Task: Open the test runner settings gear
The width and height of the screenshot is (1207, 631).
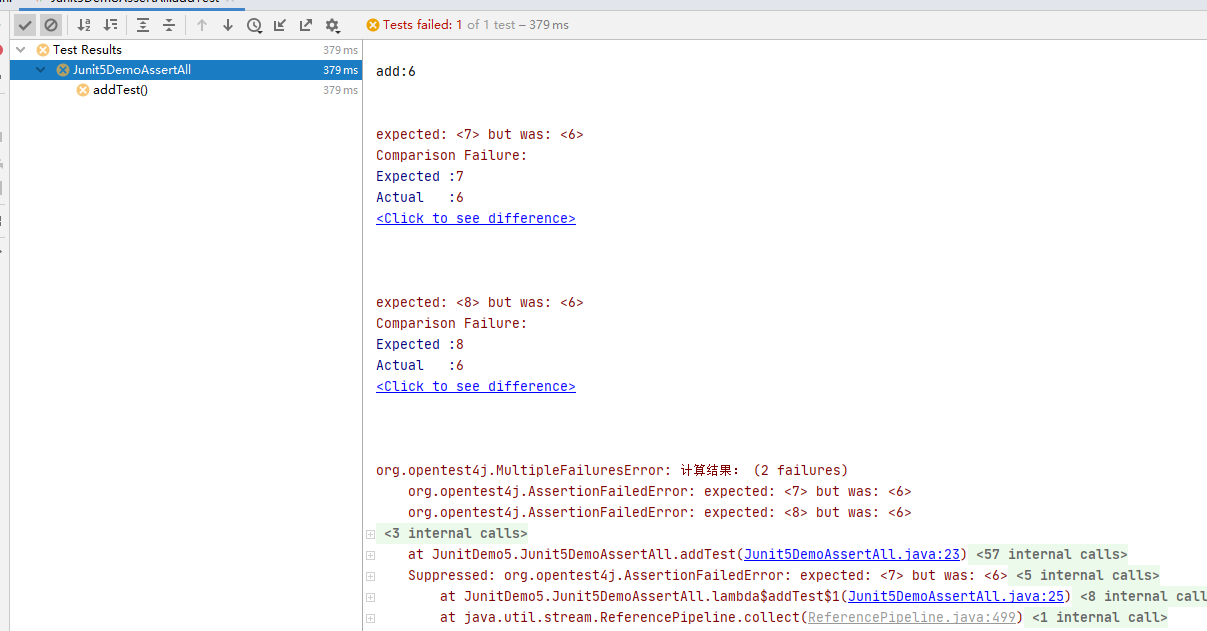Action: (x=333, y=25)
